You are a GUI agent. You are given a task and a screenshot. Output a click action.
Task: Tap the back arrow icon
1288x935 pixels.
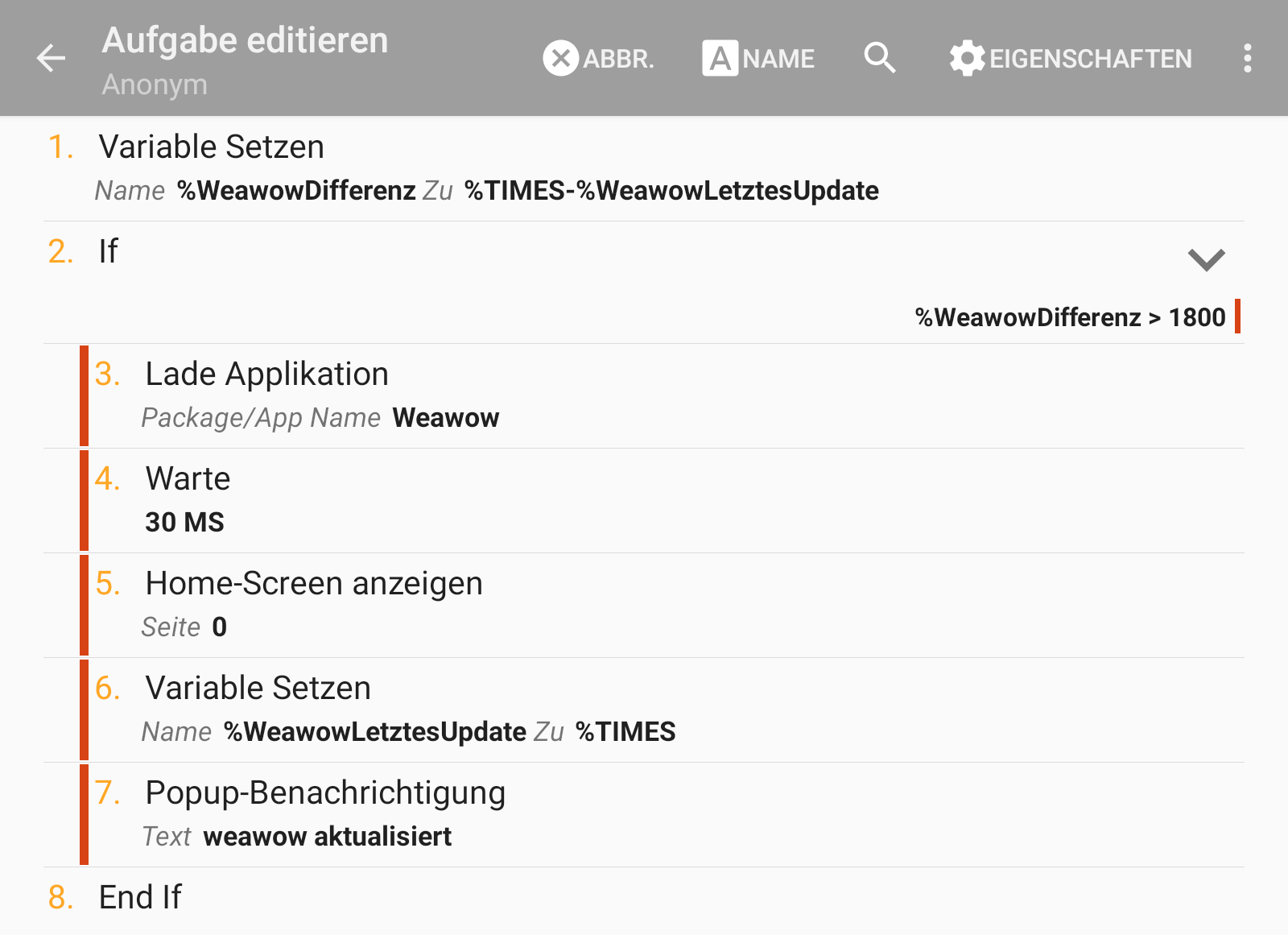51,58
